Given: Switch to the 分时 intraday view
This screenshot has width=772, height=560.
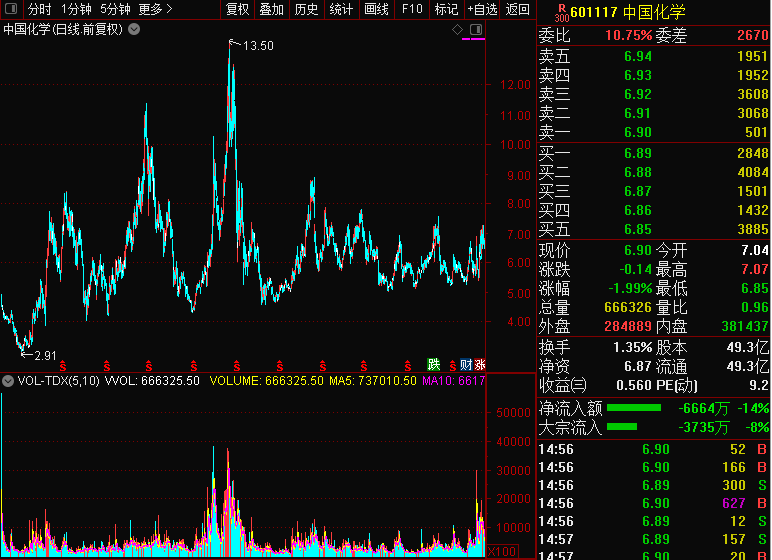Looking at the screenshot, I should click(39, 9).
